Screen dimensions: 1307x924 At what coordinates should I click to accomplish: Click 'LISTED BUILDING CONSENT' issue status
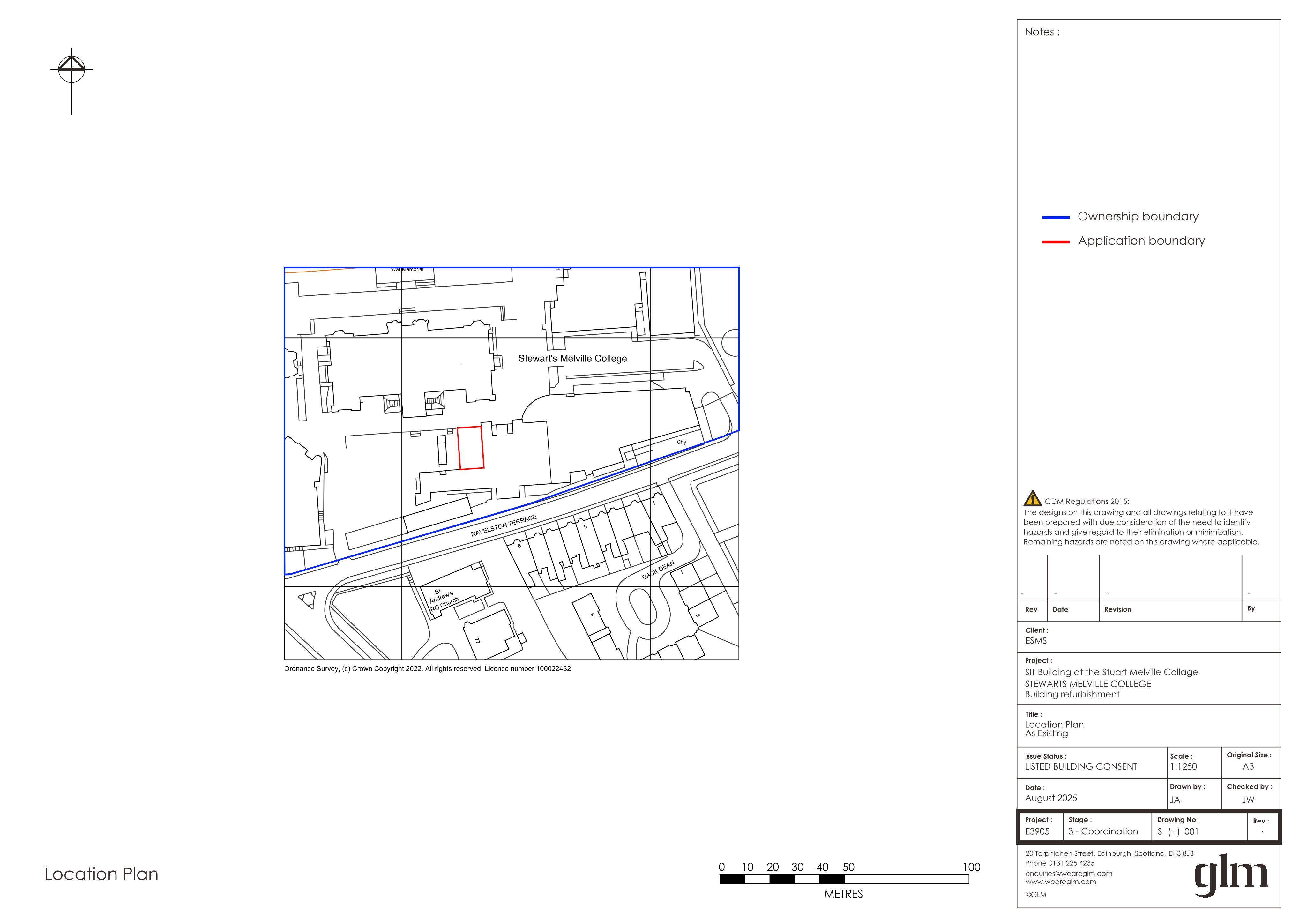point(1080,767)
